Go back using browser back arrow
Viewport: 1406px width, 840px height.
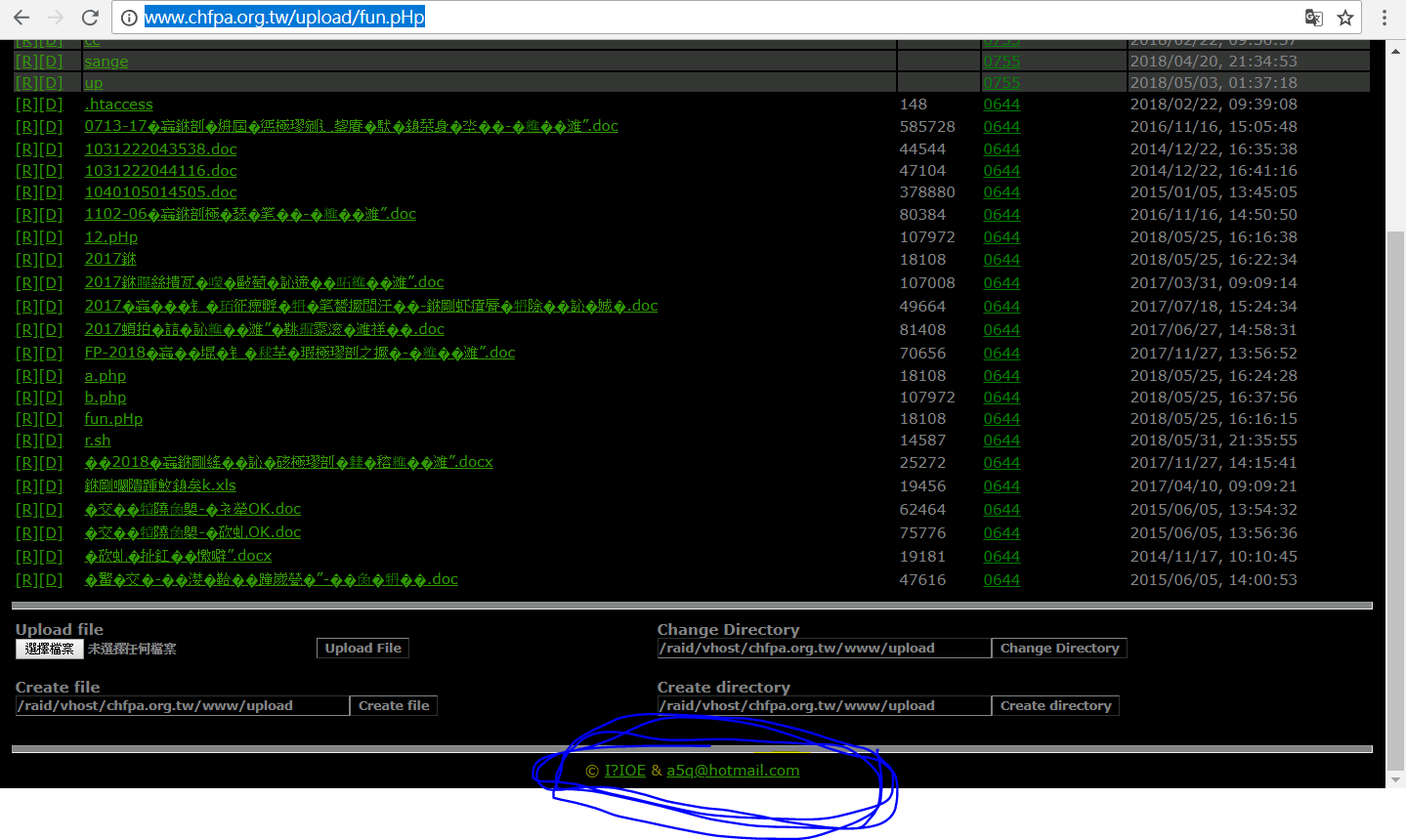(x=21, y=18)
